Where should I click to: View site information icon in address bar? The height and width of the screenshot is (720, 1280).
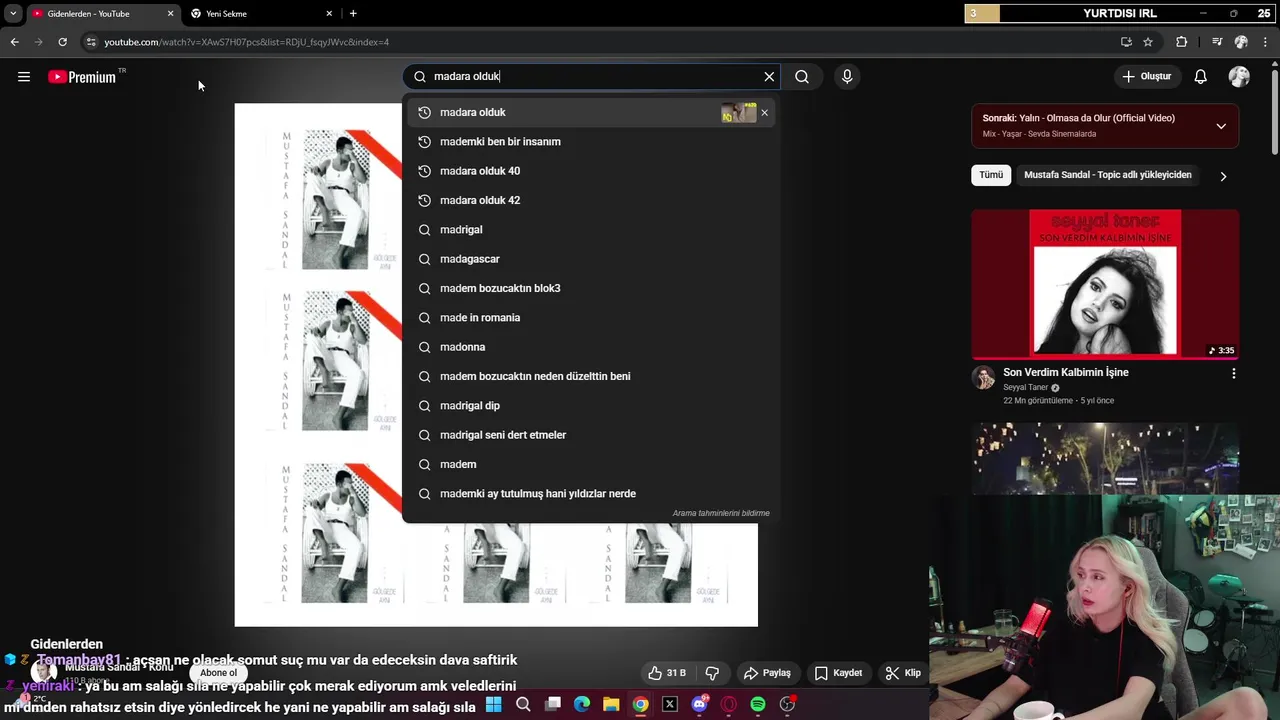click(x=91, y=42)
